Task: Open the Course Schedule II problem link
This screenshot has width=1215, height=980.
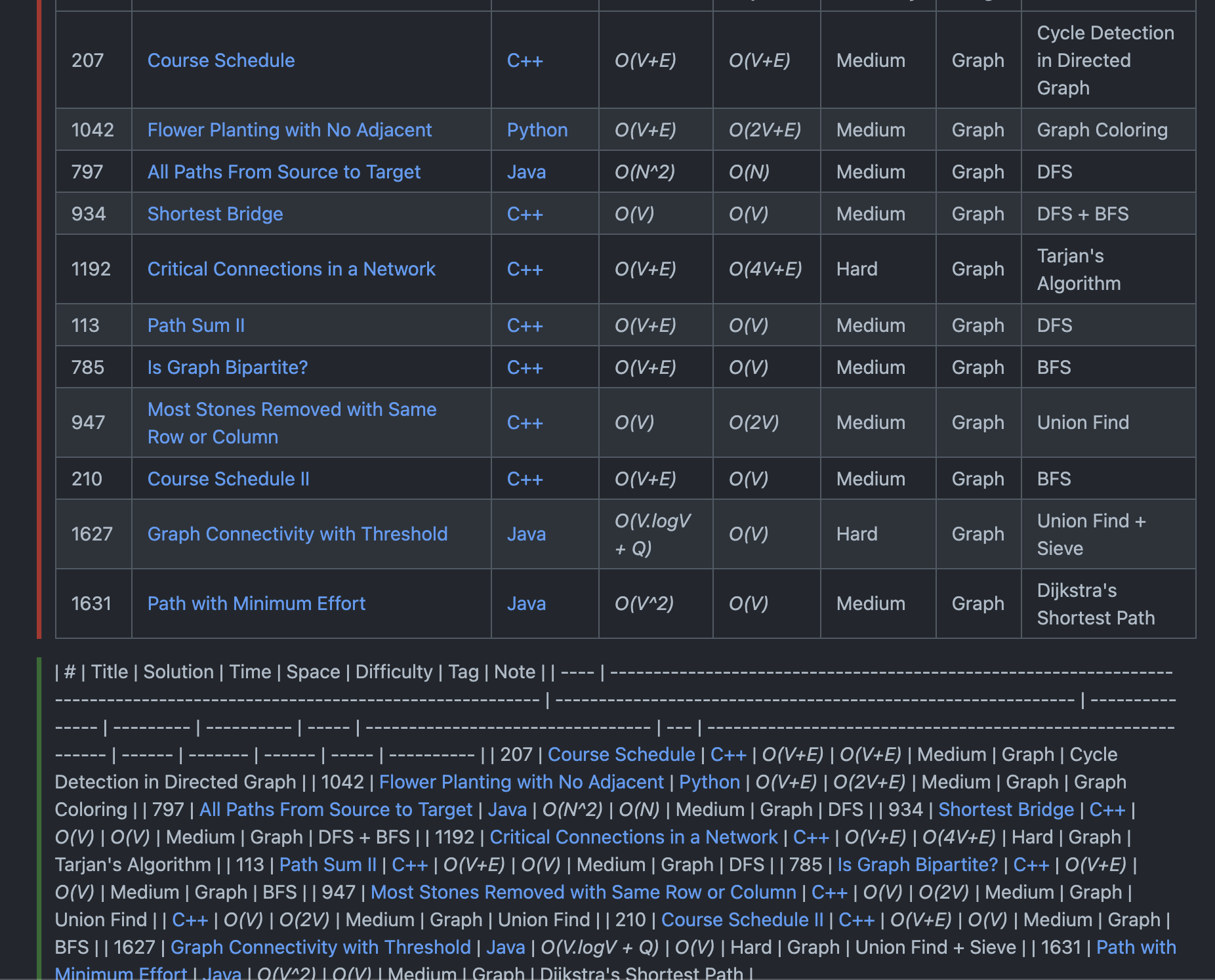Action: (x=228, y=479)
